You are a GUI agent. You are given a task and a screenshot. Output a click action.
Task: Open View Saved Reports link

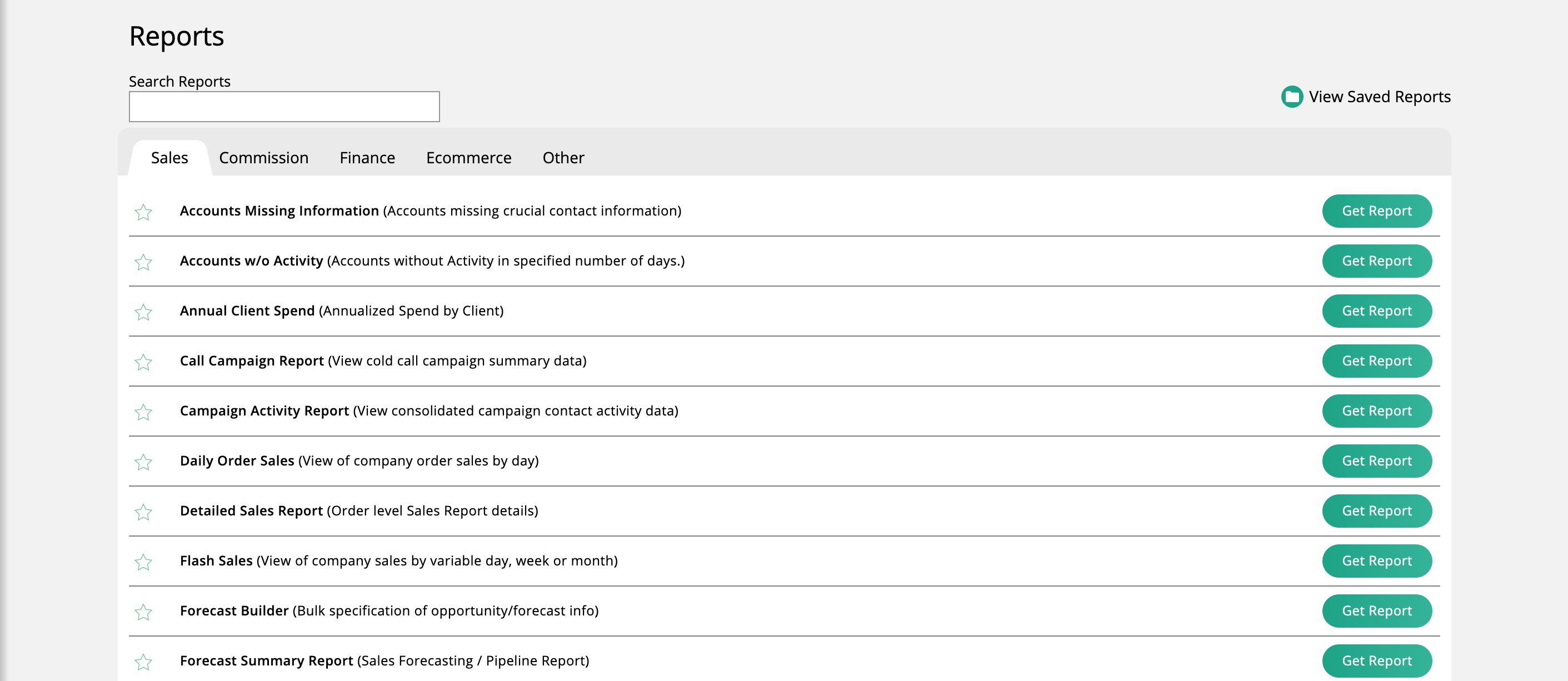pos(1379,97)
